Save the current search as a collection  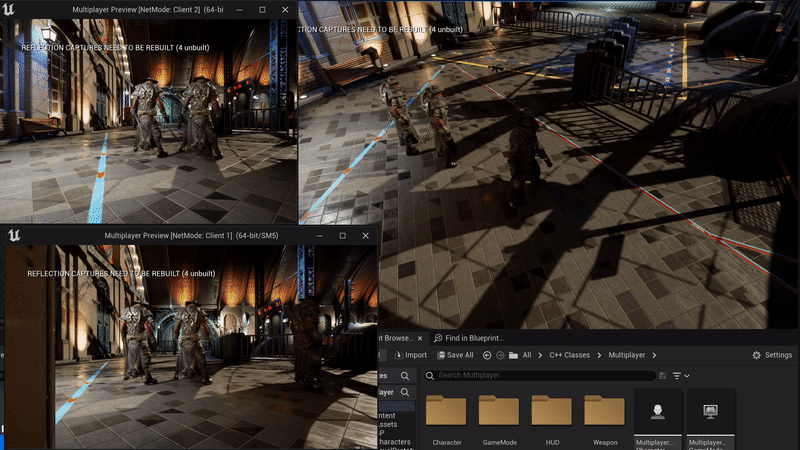[x=662, y=376]
